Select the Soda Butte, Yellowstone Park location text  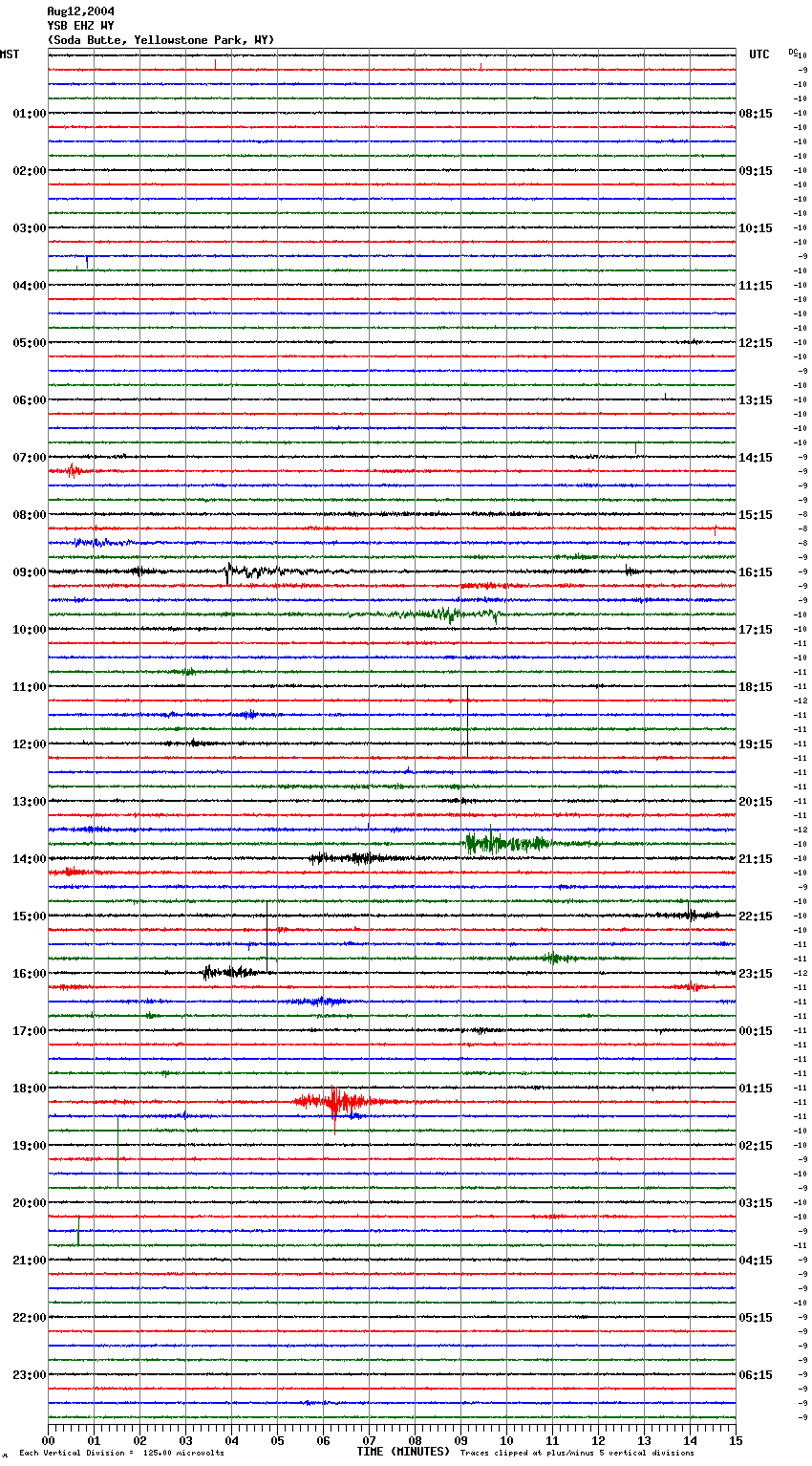click(160, 40)
